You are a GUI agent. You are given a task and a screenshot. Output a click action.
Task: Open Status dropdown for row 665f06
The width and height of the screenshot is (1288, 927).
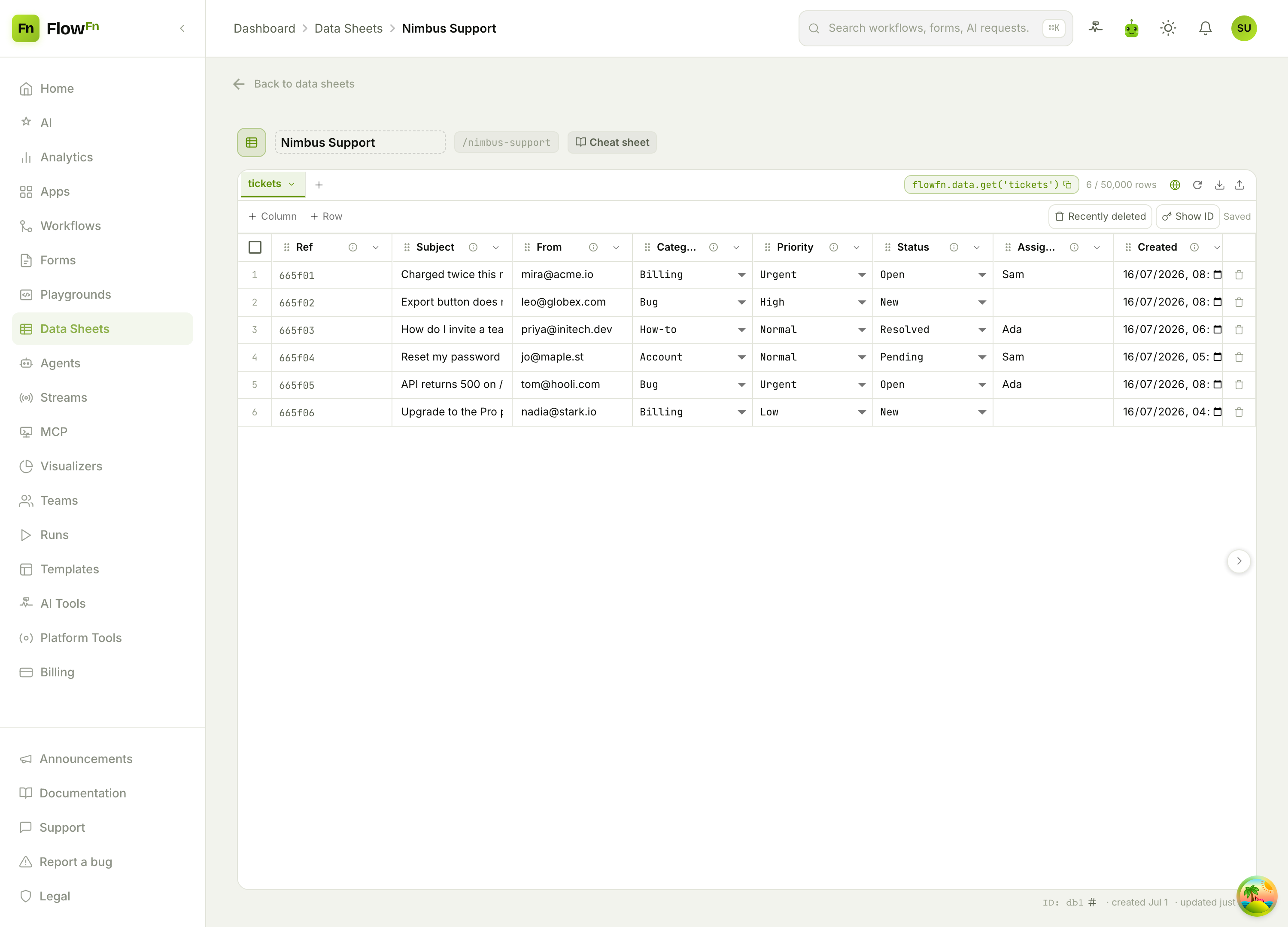933,412
